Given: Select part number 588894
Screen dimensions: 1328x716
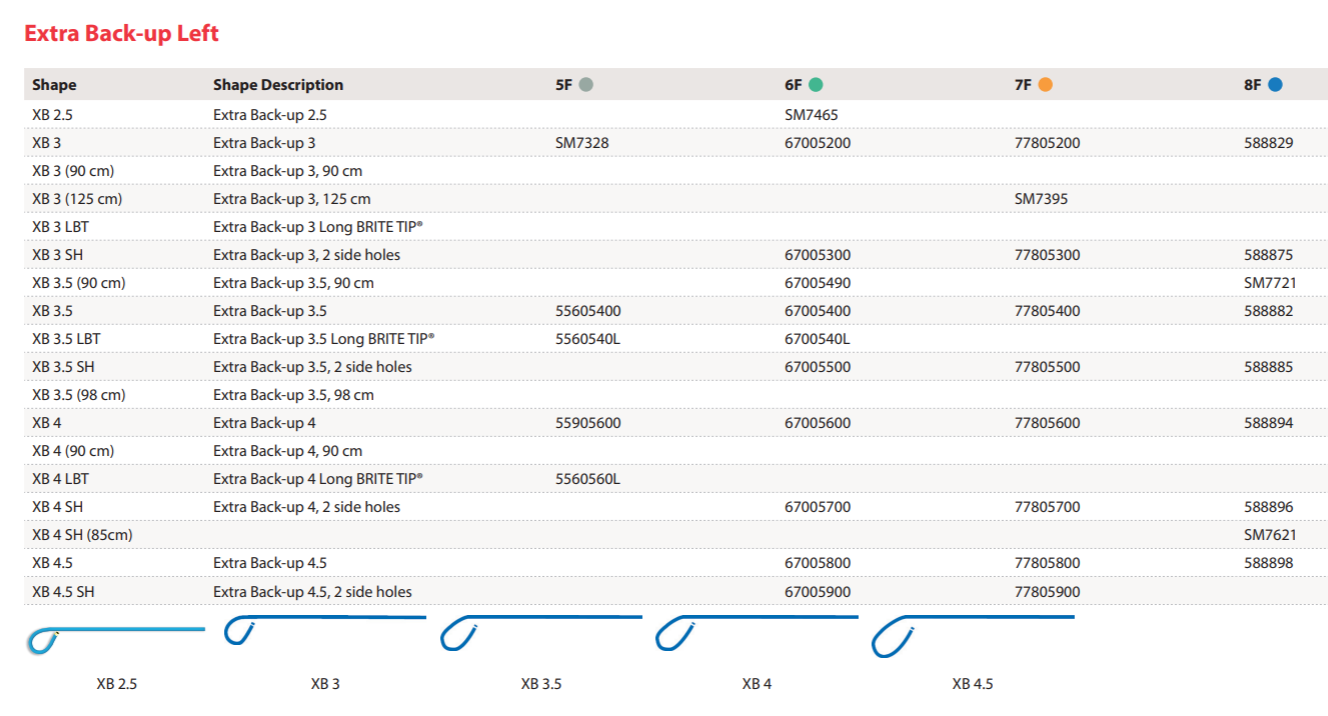Looking at the screenshot, I should tap(1269, 423).
